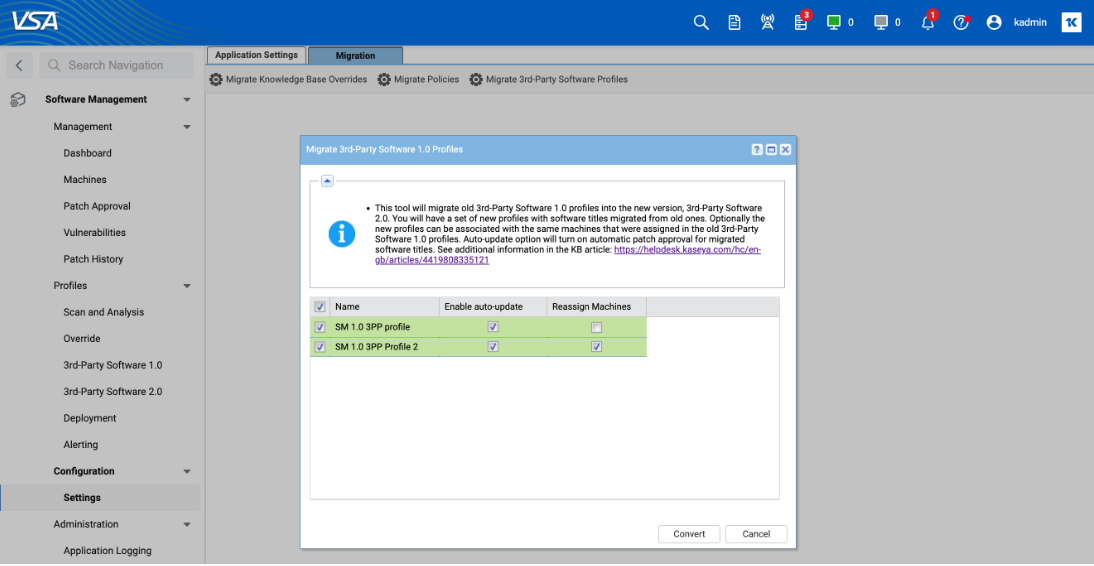The width and height of the screenshot is (1094, 566).
Task: Click Enable auto-update column header
Action: [493, 306]
